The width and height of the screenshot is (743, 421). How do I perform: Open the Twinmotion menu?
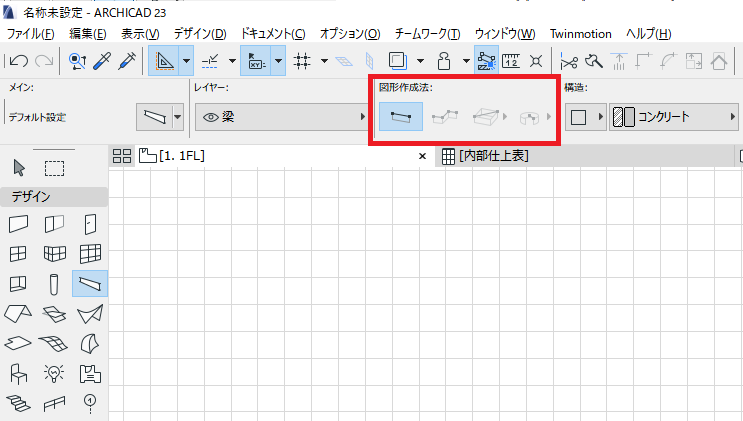580,34
